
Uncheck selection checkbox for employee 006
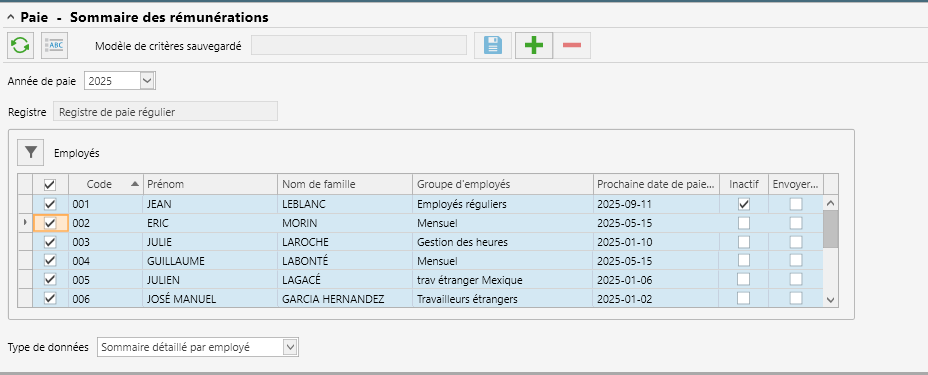point(50,298)
